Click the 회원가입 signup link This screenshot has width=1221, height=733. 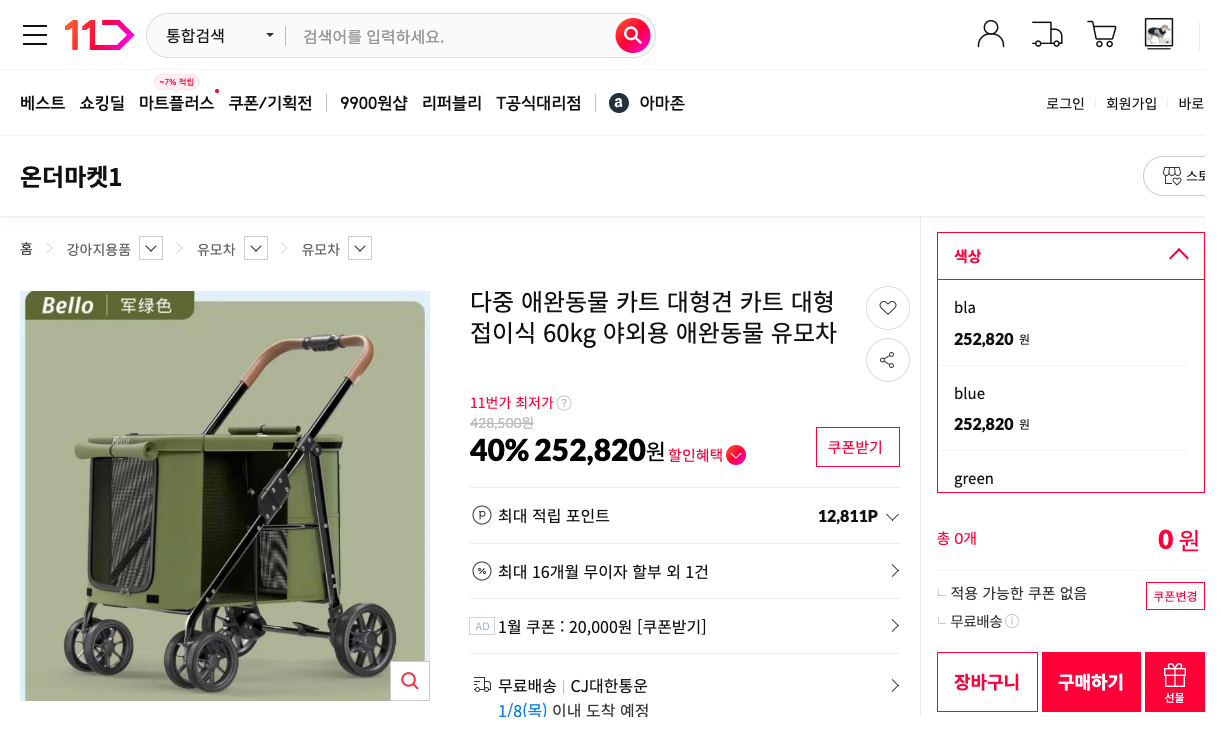pyautogui.click(x=1131, y=102)
